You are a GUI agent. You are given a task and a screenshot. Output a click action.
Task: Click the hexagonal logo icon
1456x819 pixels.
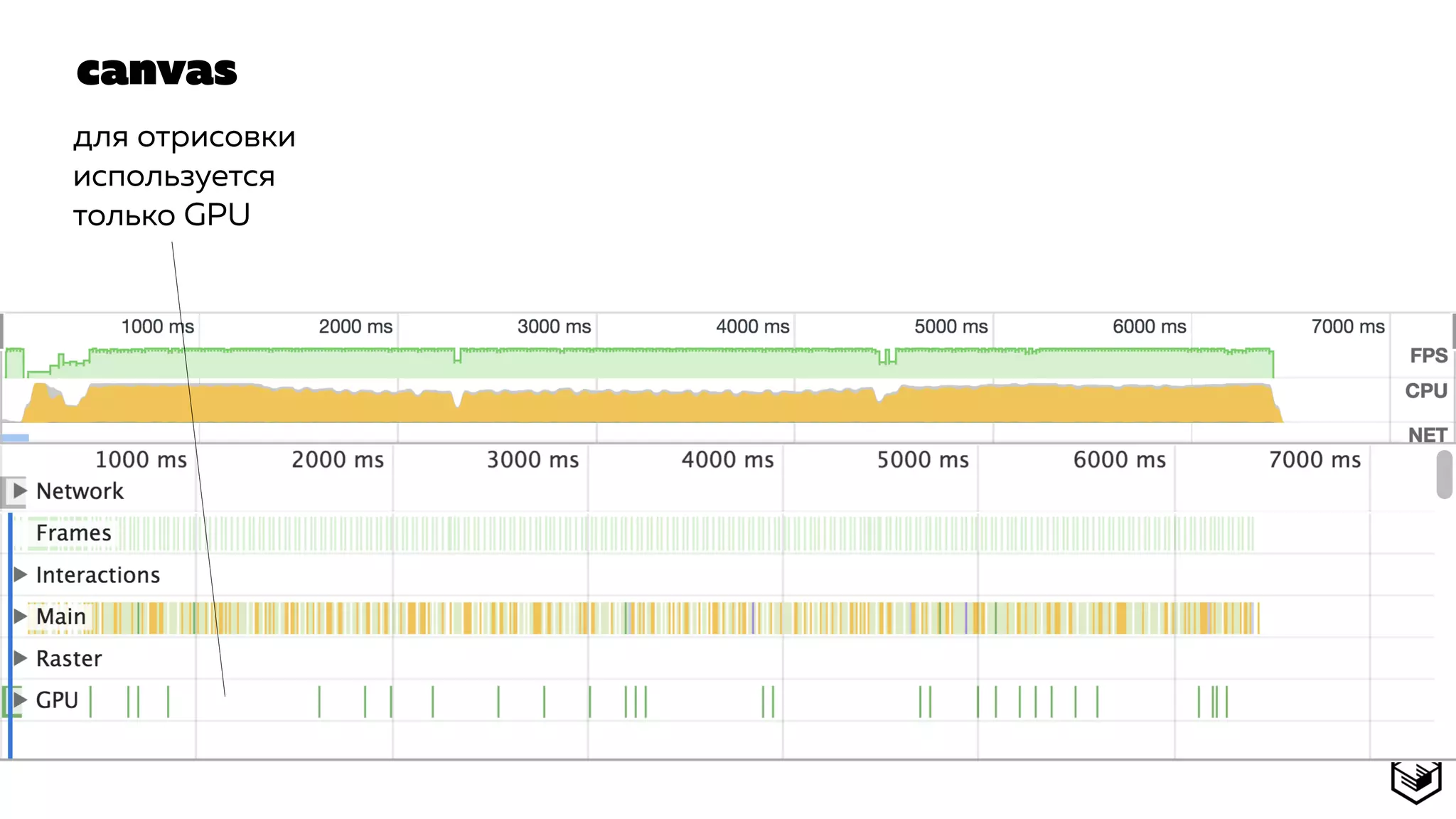1416,782
